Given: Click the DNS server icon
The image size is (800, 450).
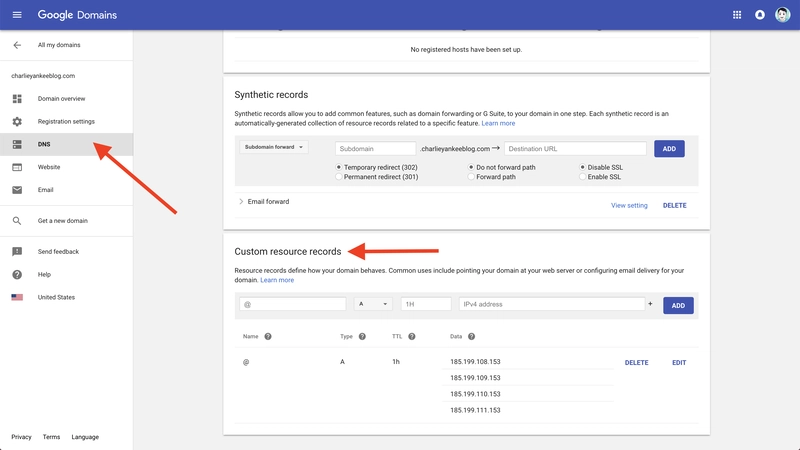Looking at the screenshot, I should coord(17,144).
